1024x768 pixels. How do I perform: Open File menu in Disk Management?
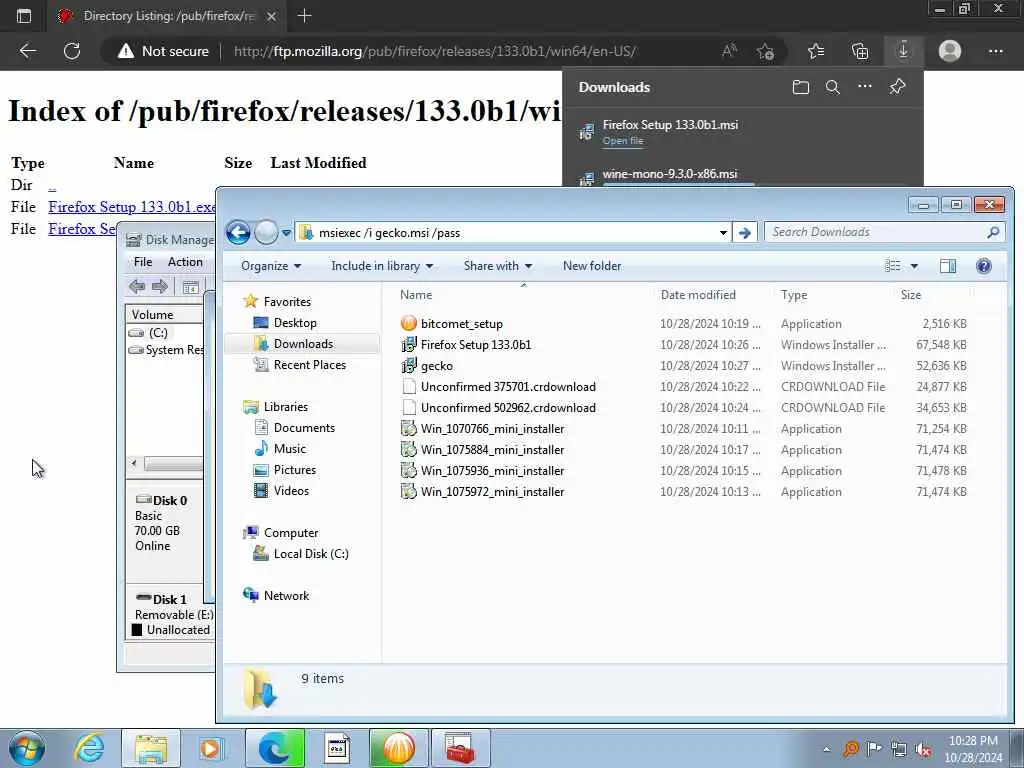(143, 262)
